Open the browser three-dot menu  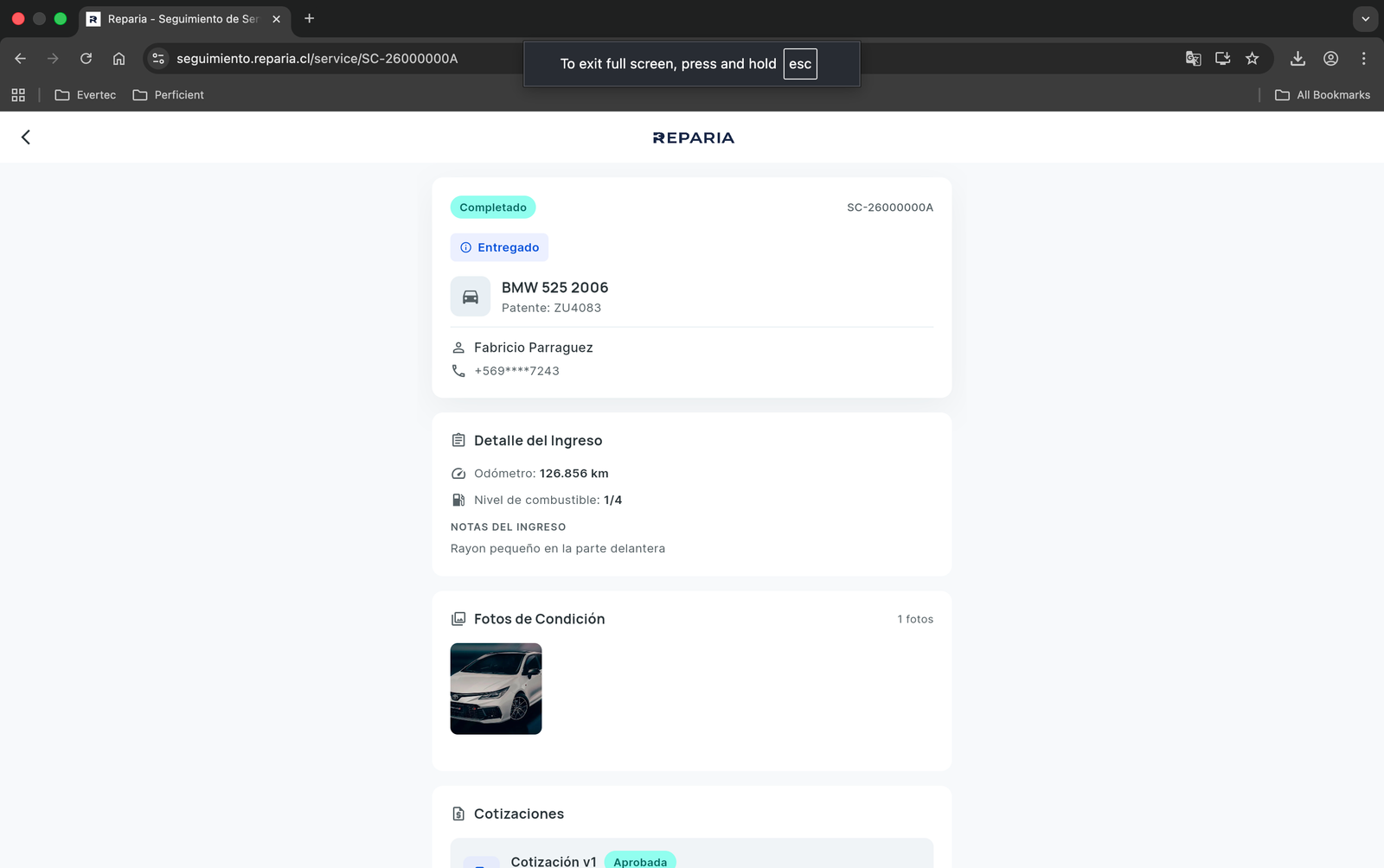coord(1364,58)
